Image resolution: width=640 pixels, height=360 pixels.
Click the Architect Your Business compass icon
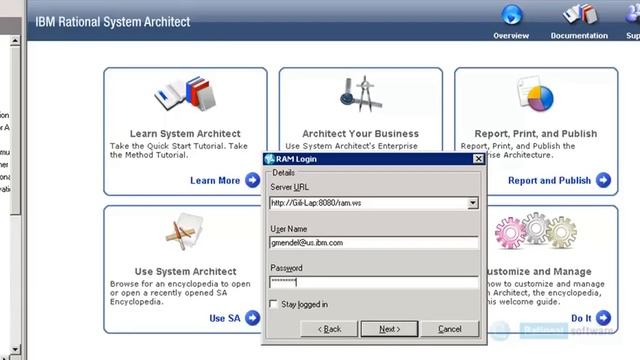361,94
